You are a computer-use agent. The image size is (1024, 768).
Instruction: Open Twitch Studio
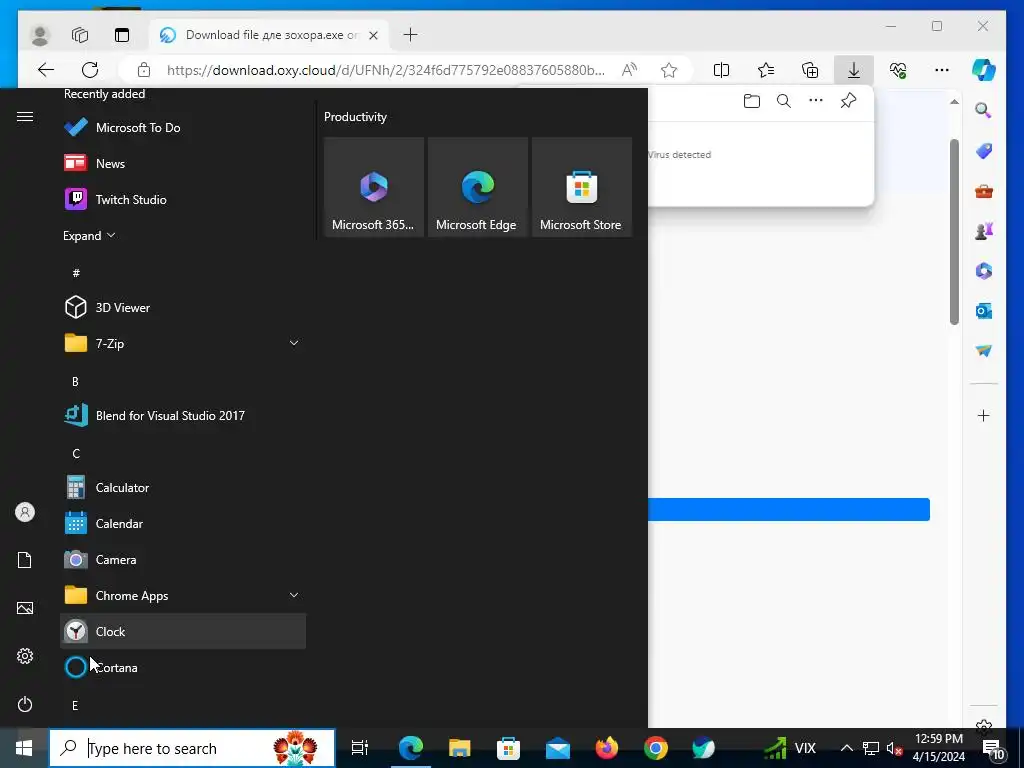(x=183, y=199)
